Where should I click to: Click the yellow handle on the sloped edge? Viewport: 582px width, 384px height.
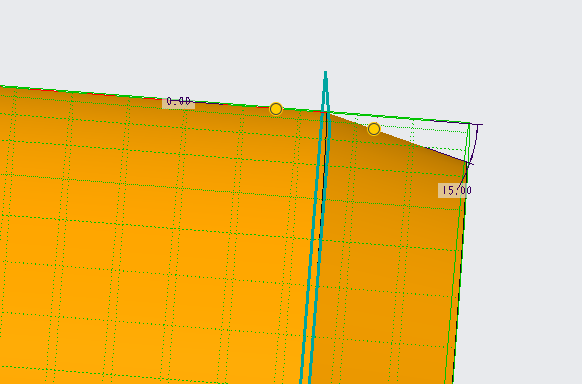(x=374, y=129)
